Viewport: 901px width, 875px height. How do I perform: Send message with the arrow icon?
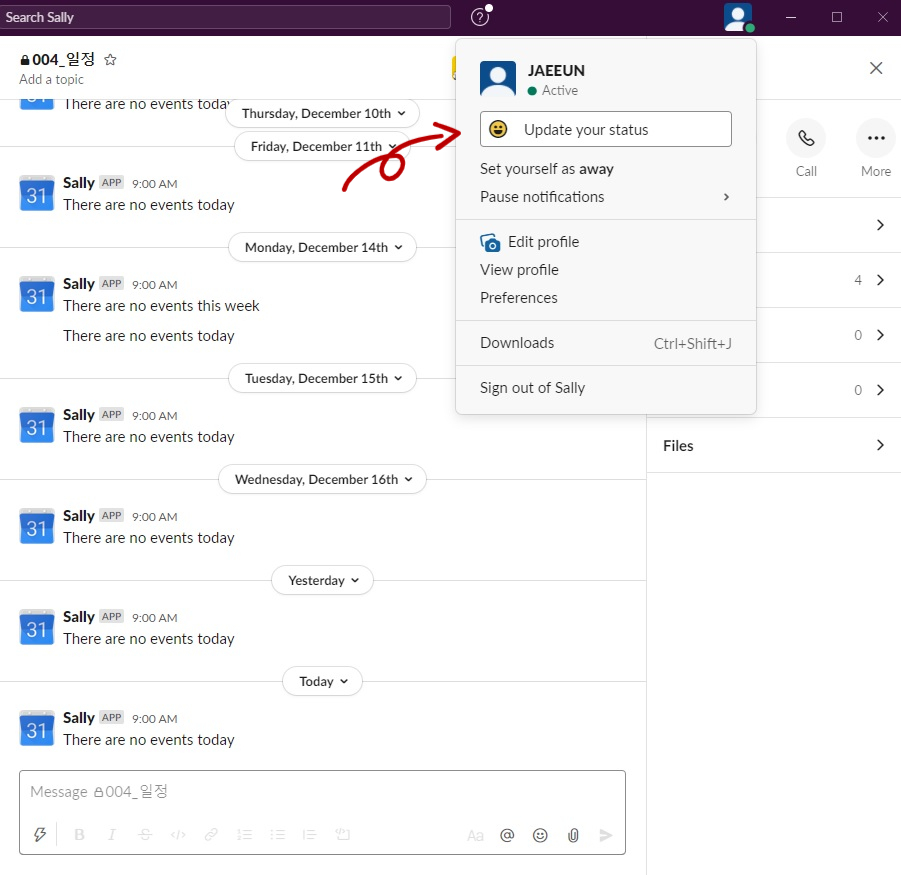point(606,835)
